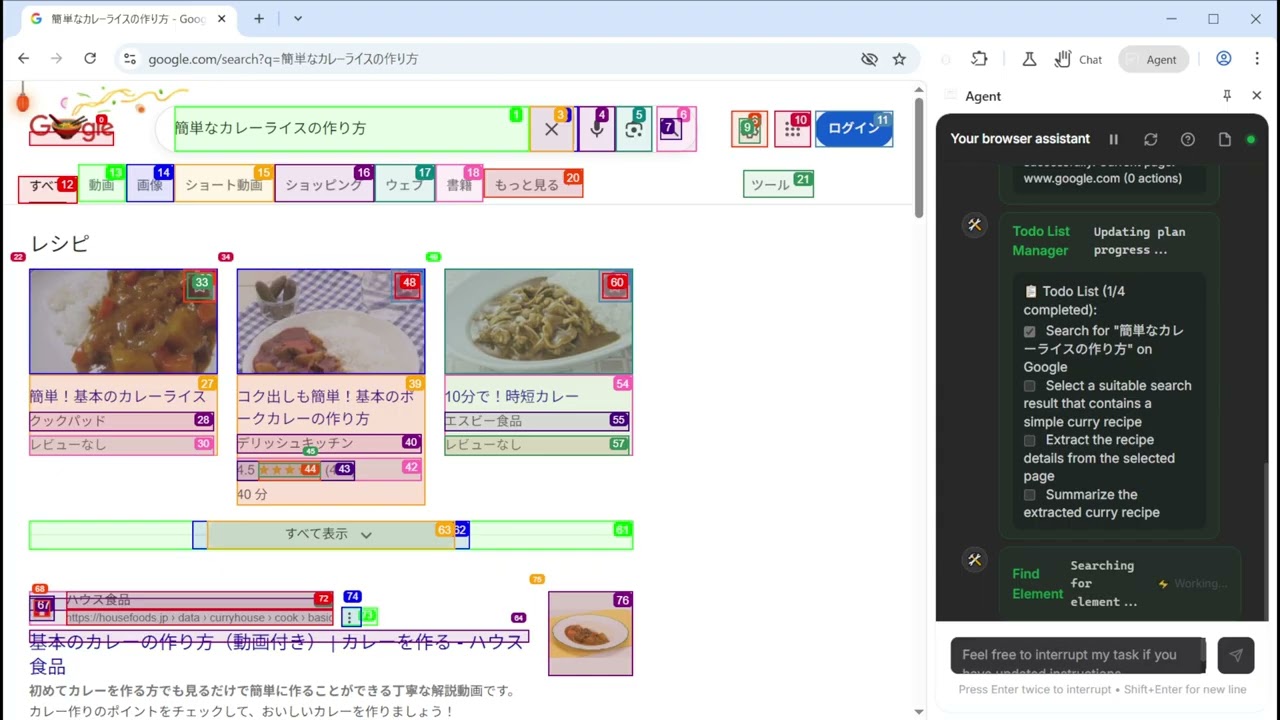Open the assistant document page icon
Screen dimensions: 1280x720
point(1224,139)
